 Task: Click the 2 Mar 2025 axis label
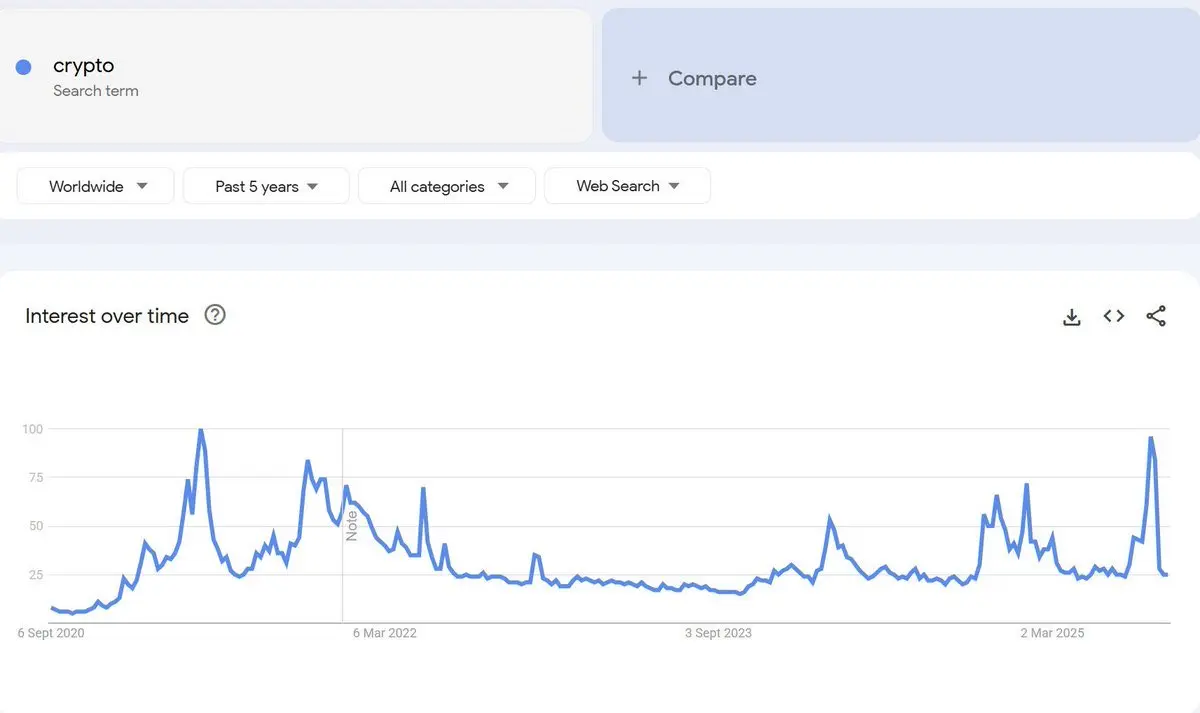pyautogui.click(x=1052, y=633)
